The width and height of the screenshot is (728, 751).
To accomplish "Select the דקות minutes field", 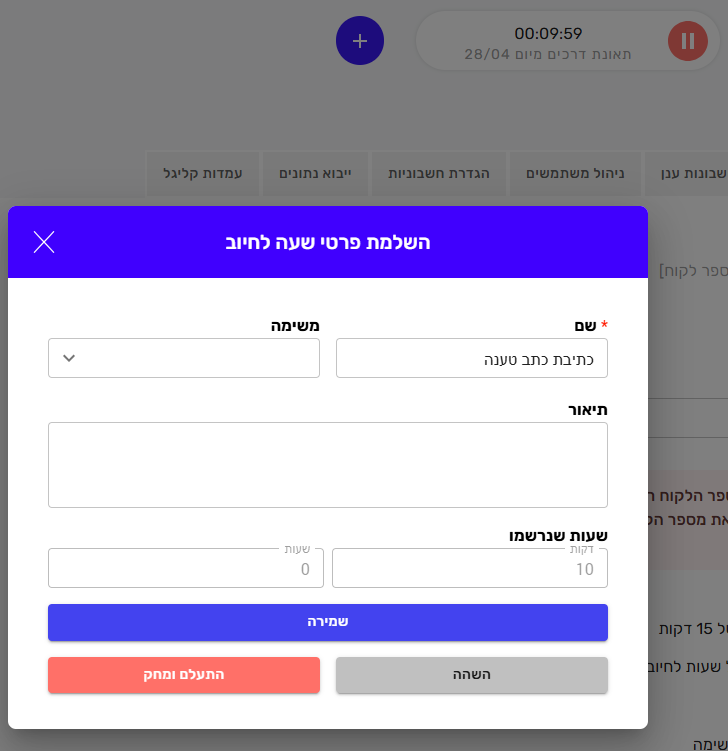I will tap(469, 568).
